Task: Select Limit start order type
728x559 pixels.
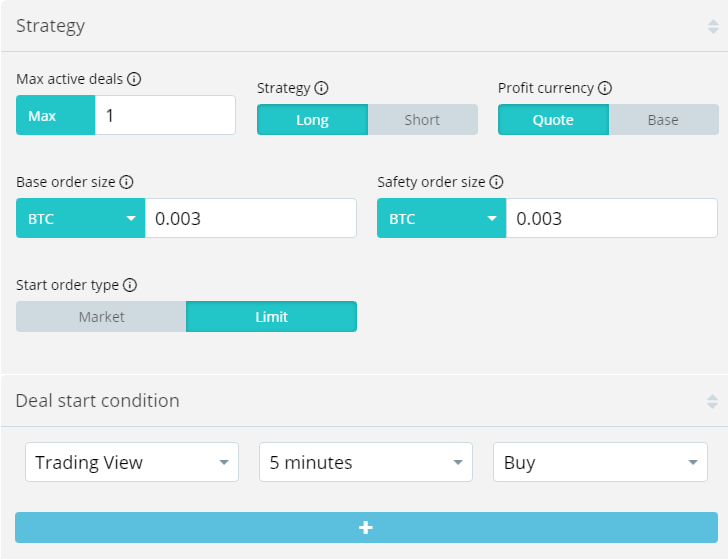Action: [x=271, y=317]
